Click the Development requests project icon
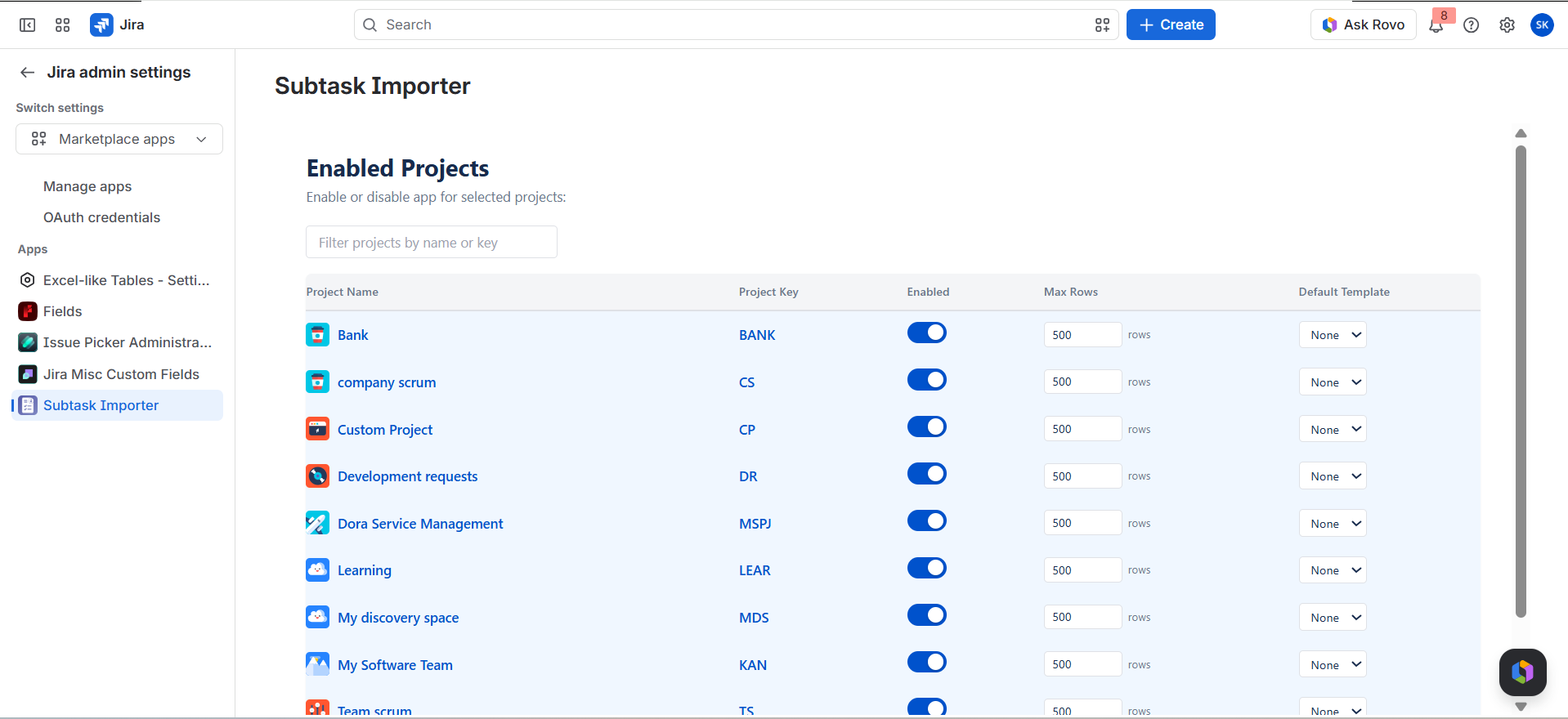This screenshot has width=1568, height=719. pyautogui.click(x=317, y=476)
